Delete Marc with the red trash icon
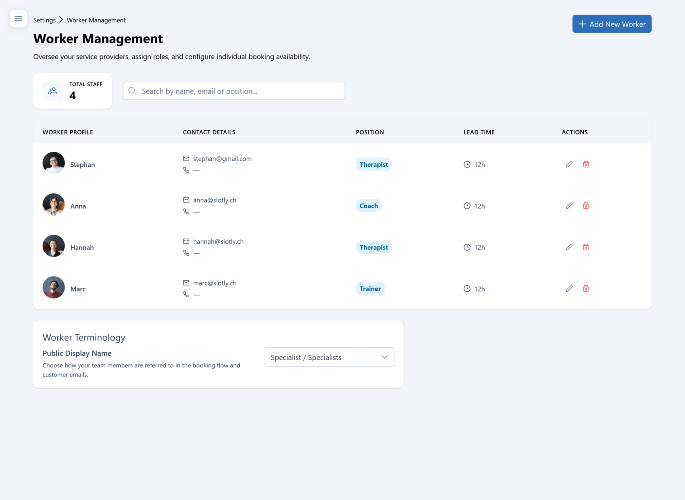The image size is (685, 500). point(586,289)
